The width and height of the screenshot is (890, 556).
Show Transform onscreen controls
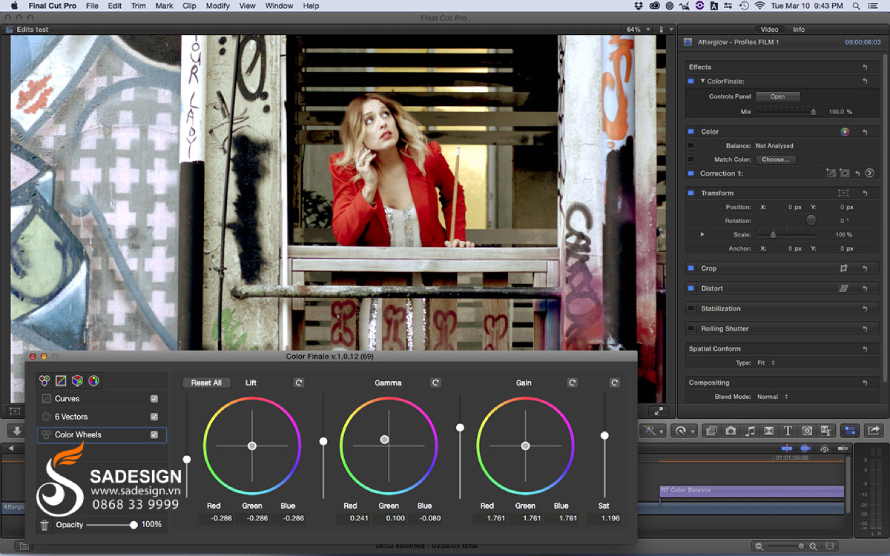[843, 193]
